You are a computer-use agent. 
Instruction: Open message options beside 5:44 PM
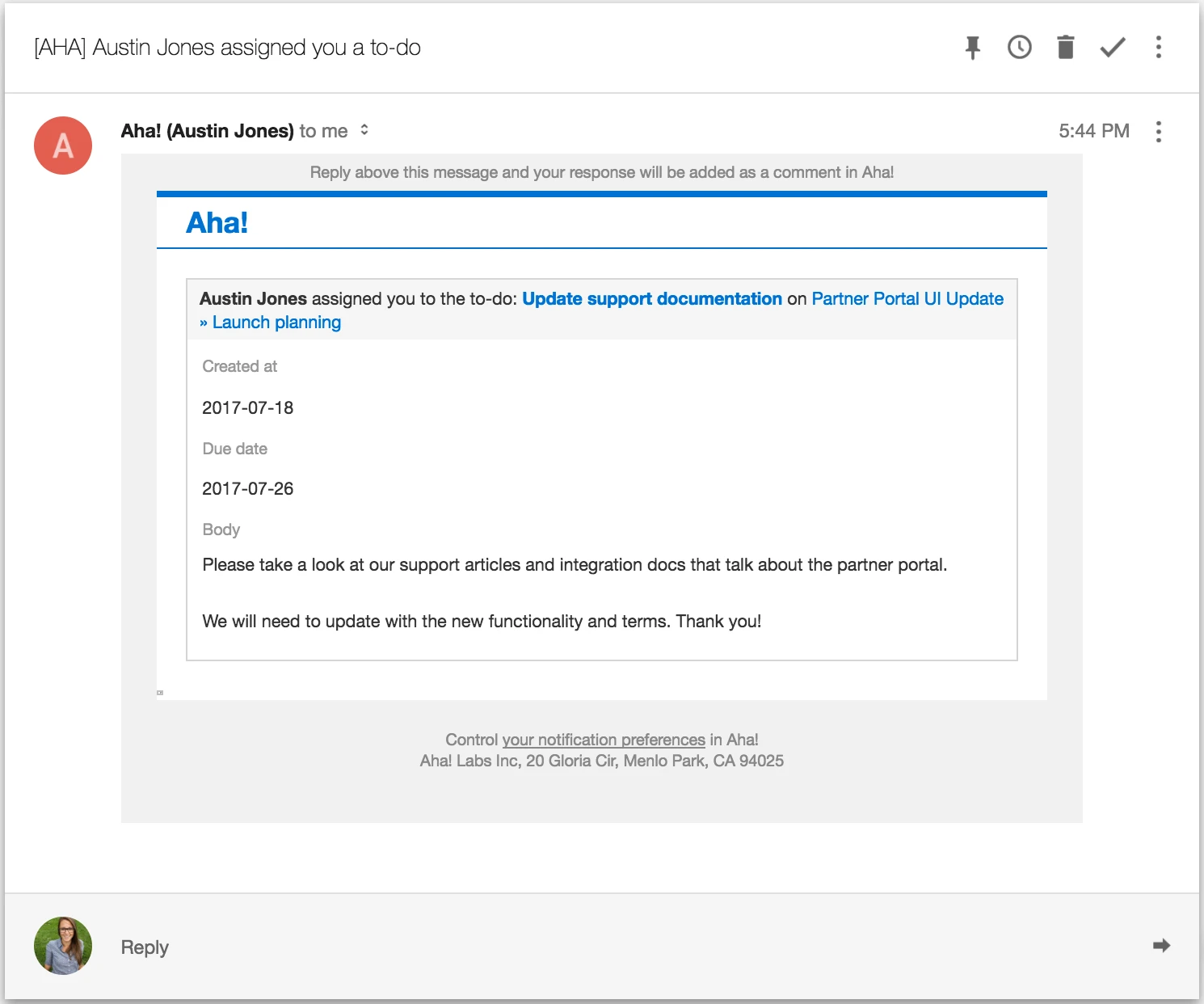pyautogui.click(x=1159, y=132)
